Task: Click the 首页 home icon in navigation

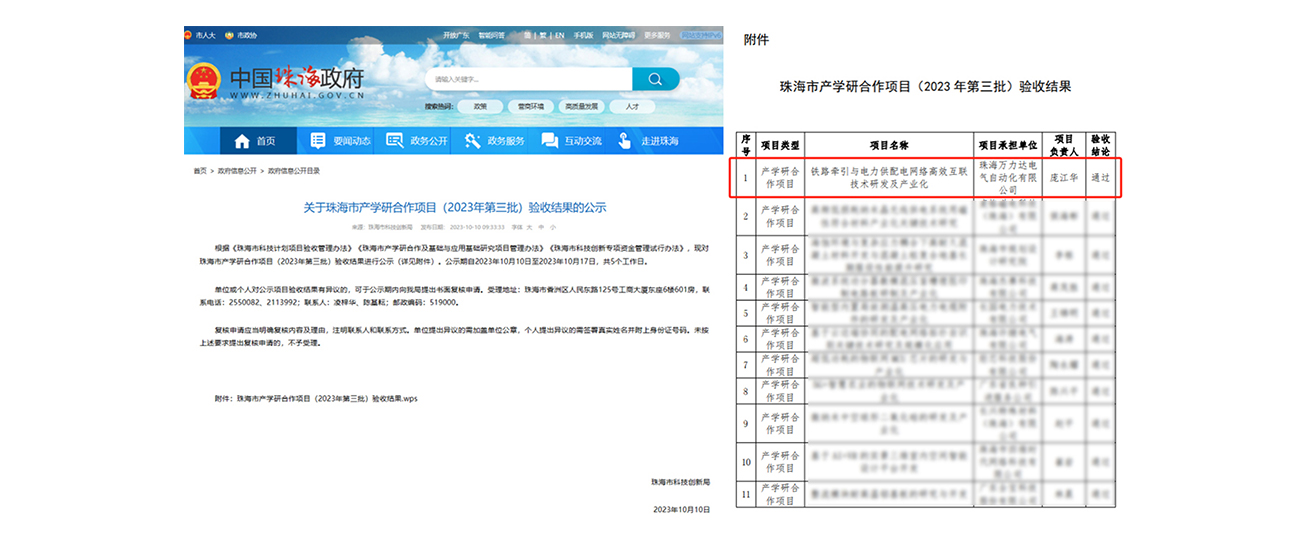Action: pos(241,141)
